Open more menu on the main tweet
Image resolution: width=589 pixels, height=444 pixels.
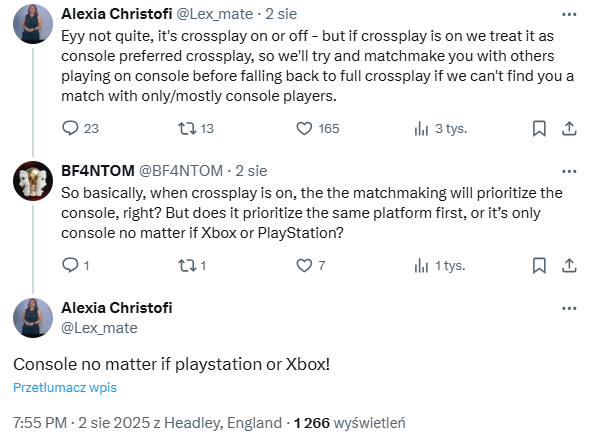pos(569,309)
